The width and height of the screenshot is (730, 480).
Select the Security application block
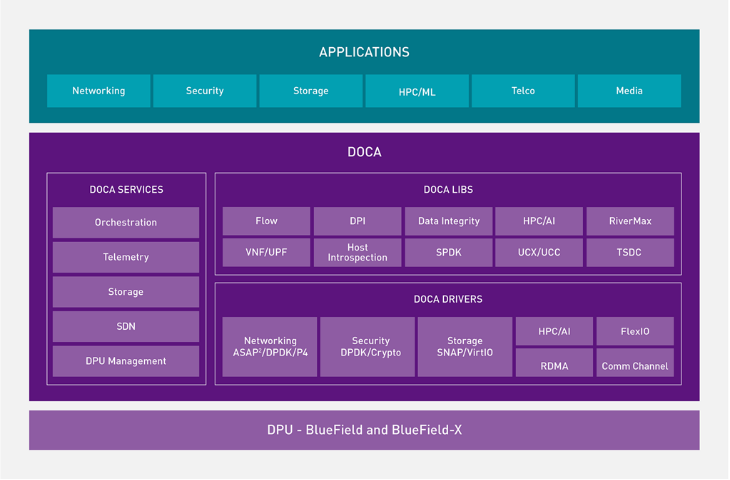204,91
